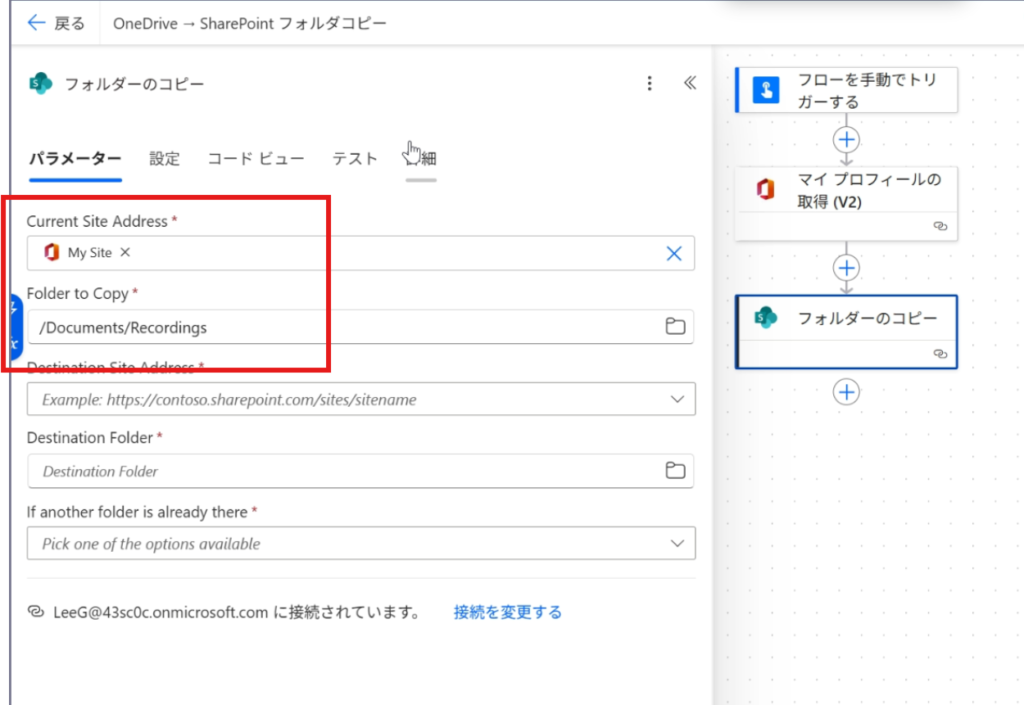Expand the Destination Site Address dropdown

[676, 399]
